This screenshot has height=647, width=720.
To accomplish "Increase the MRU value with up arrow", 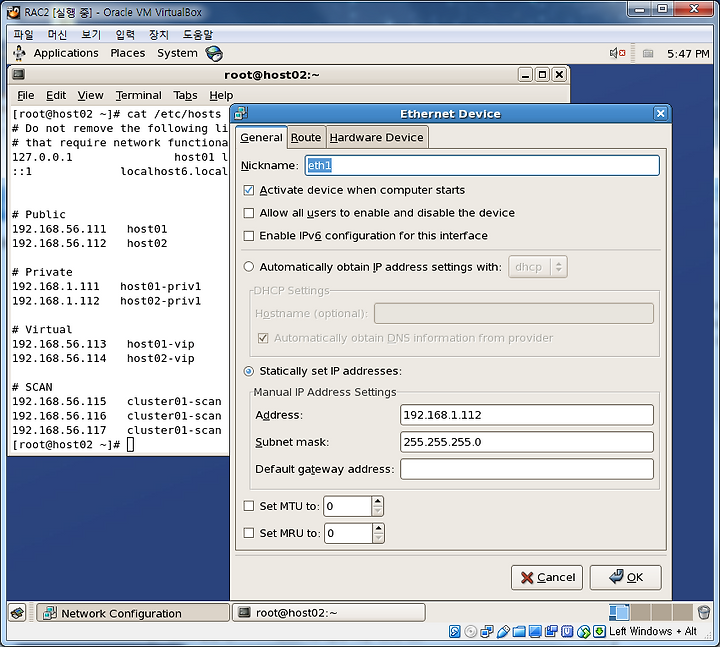I will click(x=378, y=528).
